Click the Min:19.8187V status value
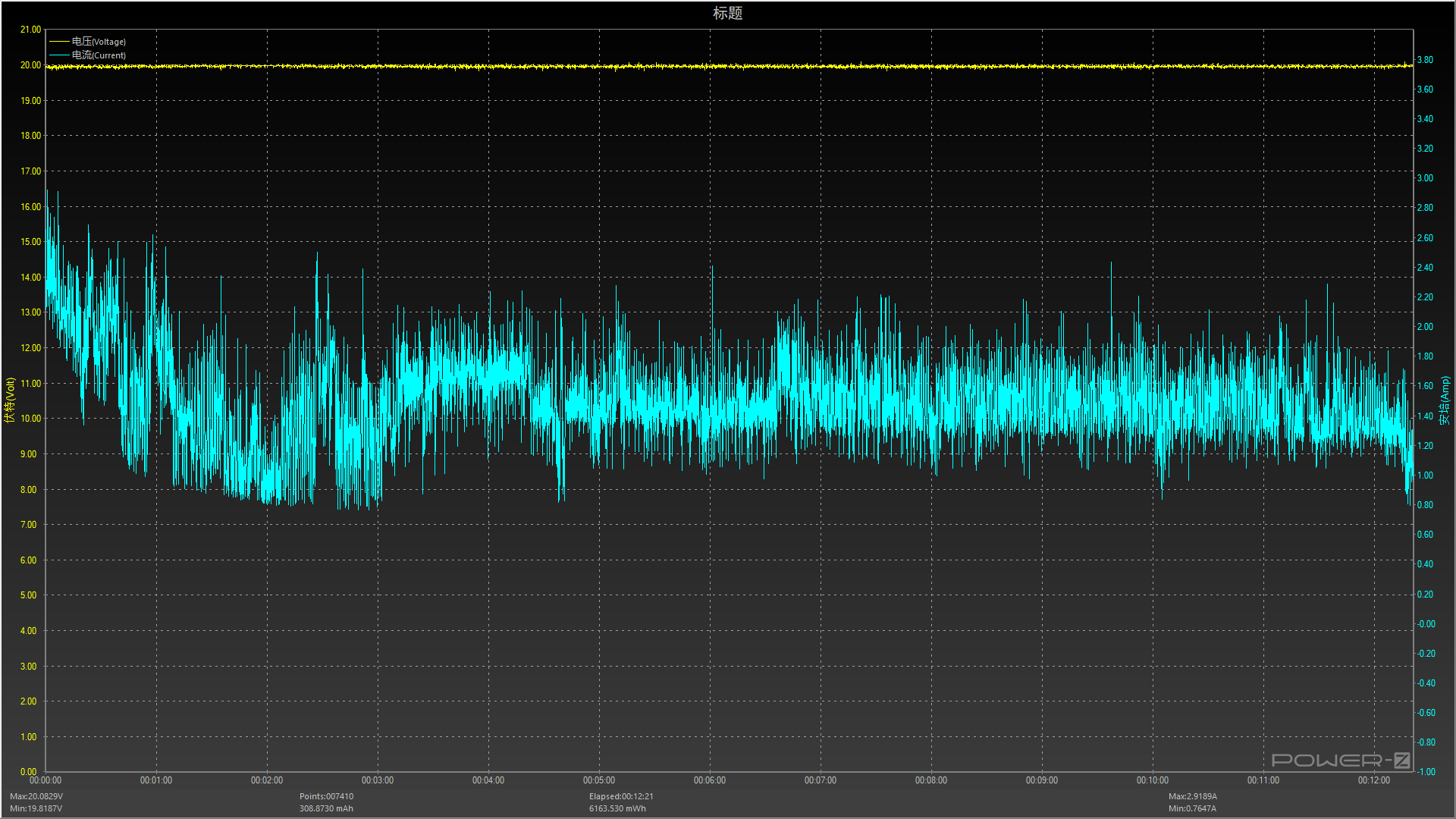This screenshot has height=819, width=1456. point(36,808)
